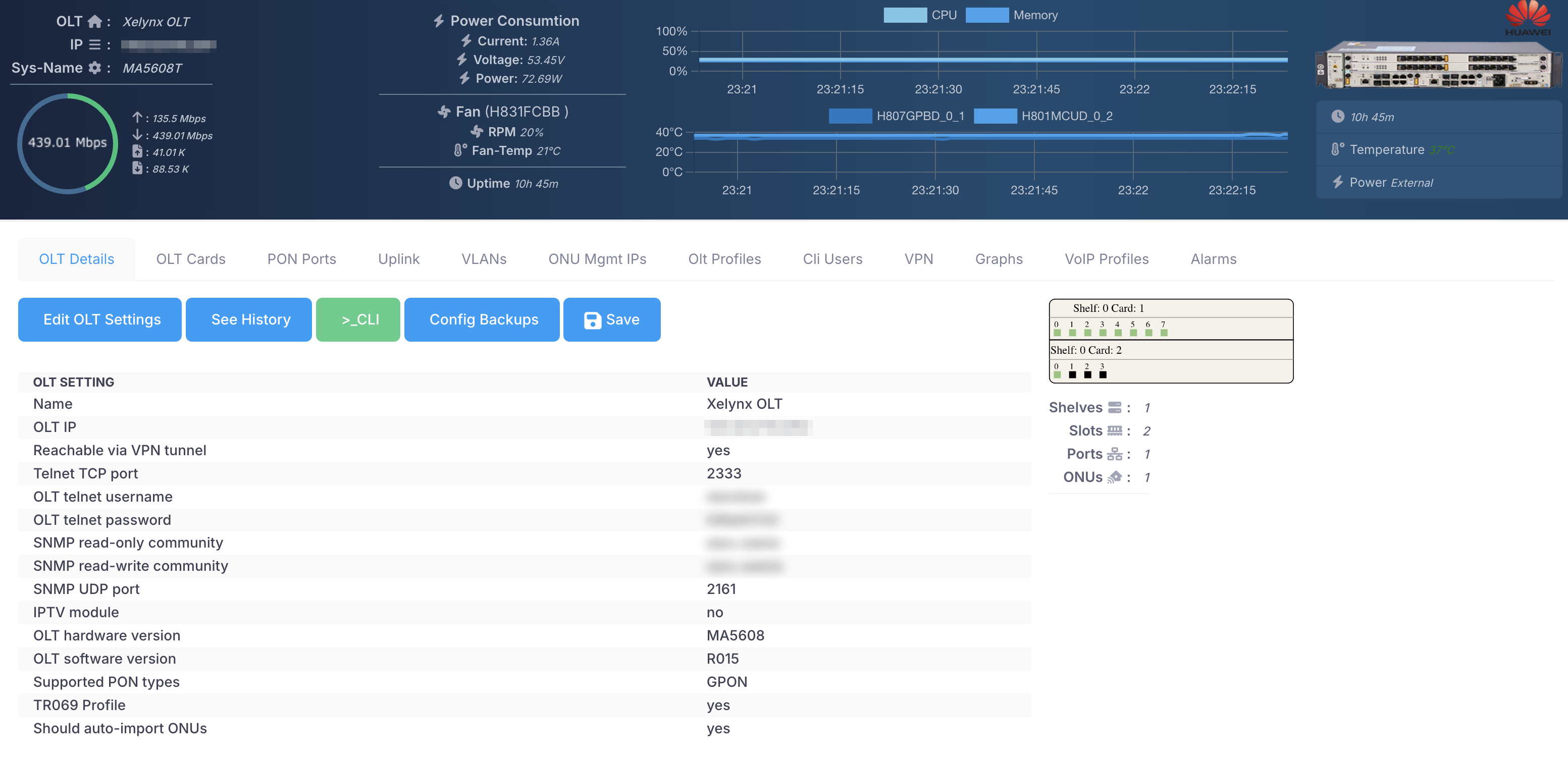Viewport: 1568px width, 758px height.
Task: Toggle the CPU legend in chart
Action: point(905,15)
